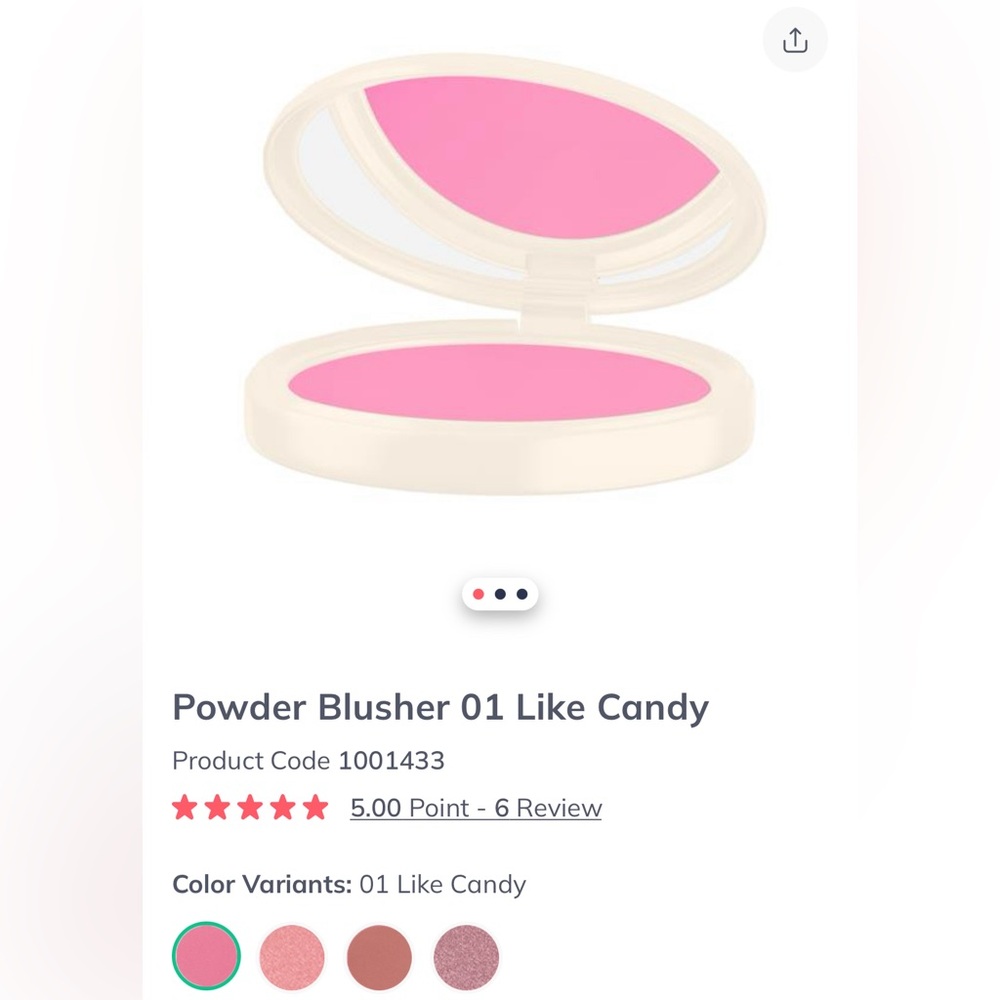Image resolution: width=1000 pixels, height=1000 pixels.
Task: Select the third carousel navigation dot
Action: coord(523,593)
